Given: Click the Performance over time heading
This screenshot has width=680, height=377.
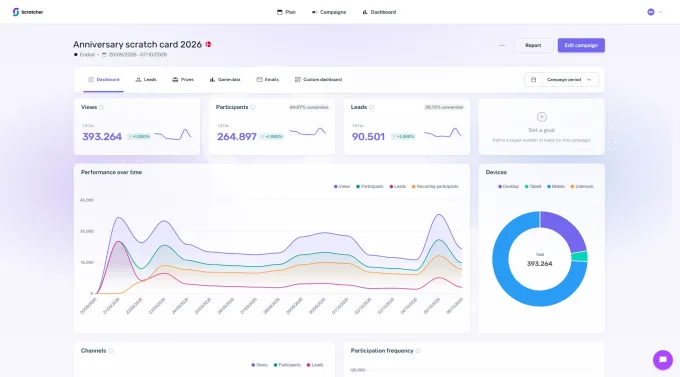Looking at the screenshot, I should tap(111, 172).
